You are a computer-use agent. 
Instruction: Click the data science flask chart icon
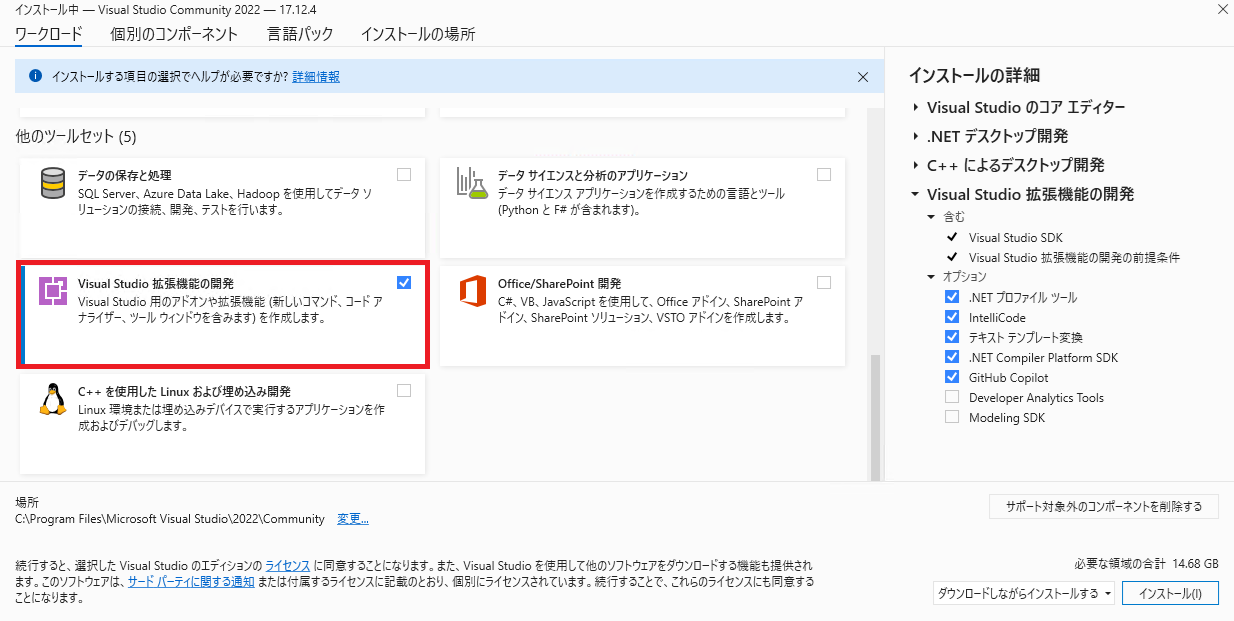tap(471, 183)
